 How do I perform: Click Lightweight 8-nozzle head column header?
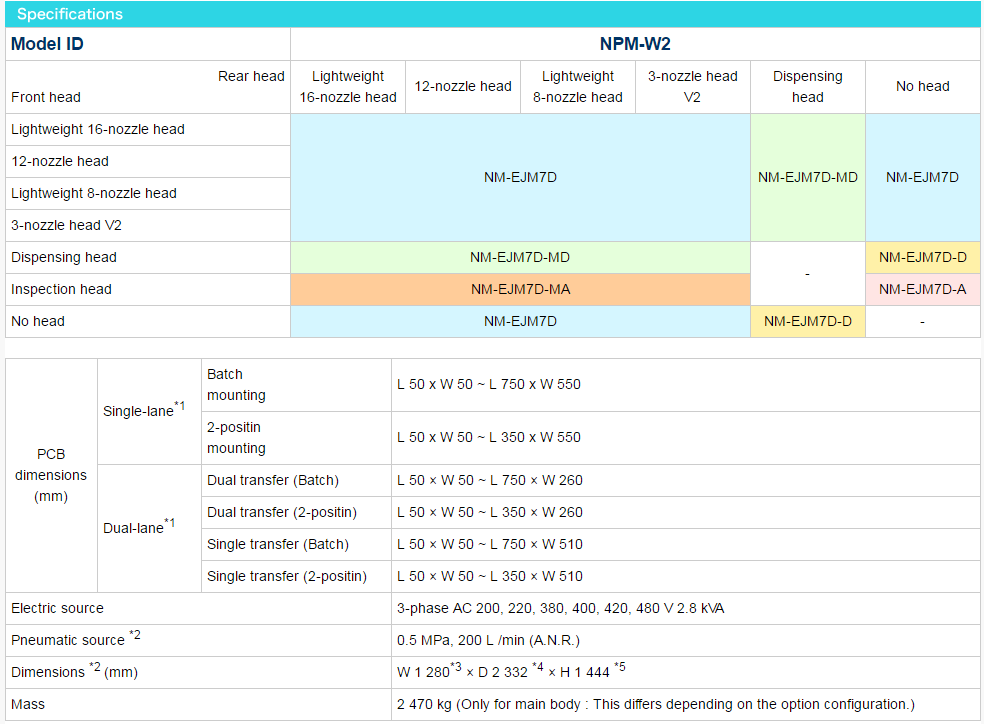(578, 87)
